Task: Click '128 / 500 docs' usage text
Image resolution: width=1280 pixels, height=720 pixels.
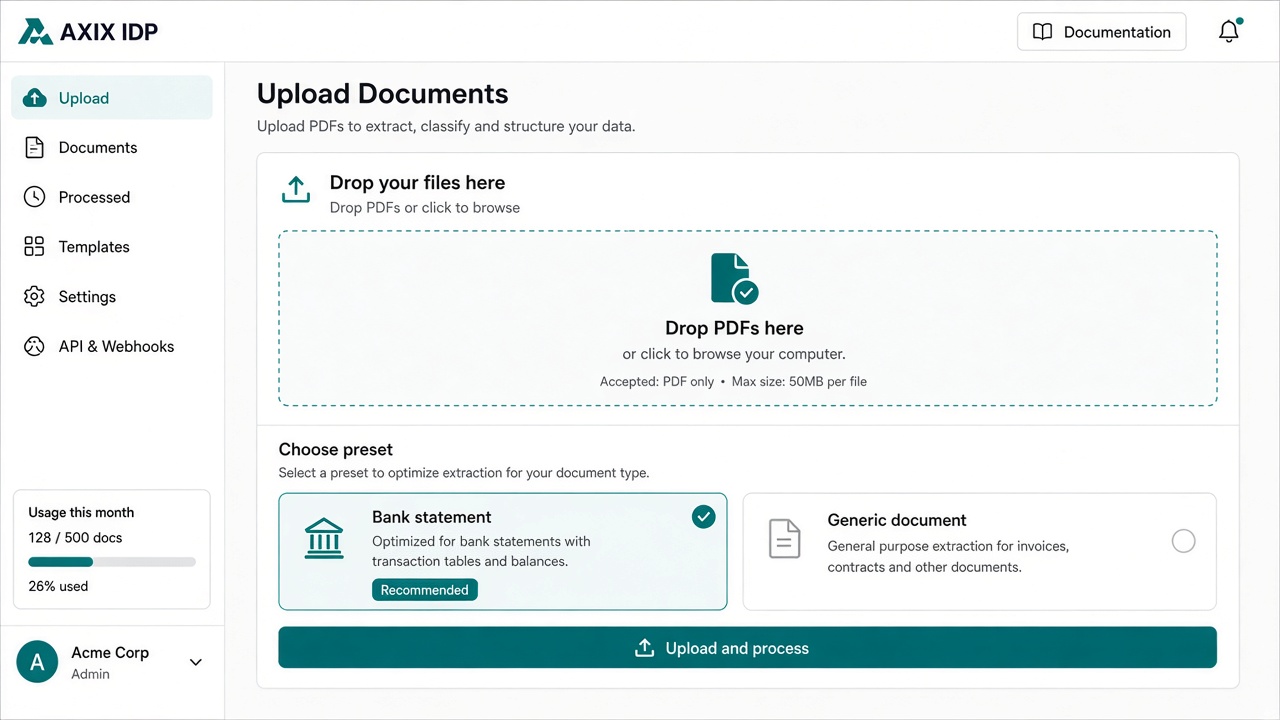Action: click(75, 538)
